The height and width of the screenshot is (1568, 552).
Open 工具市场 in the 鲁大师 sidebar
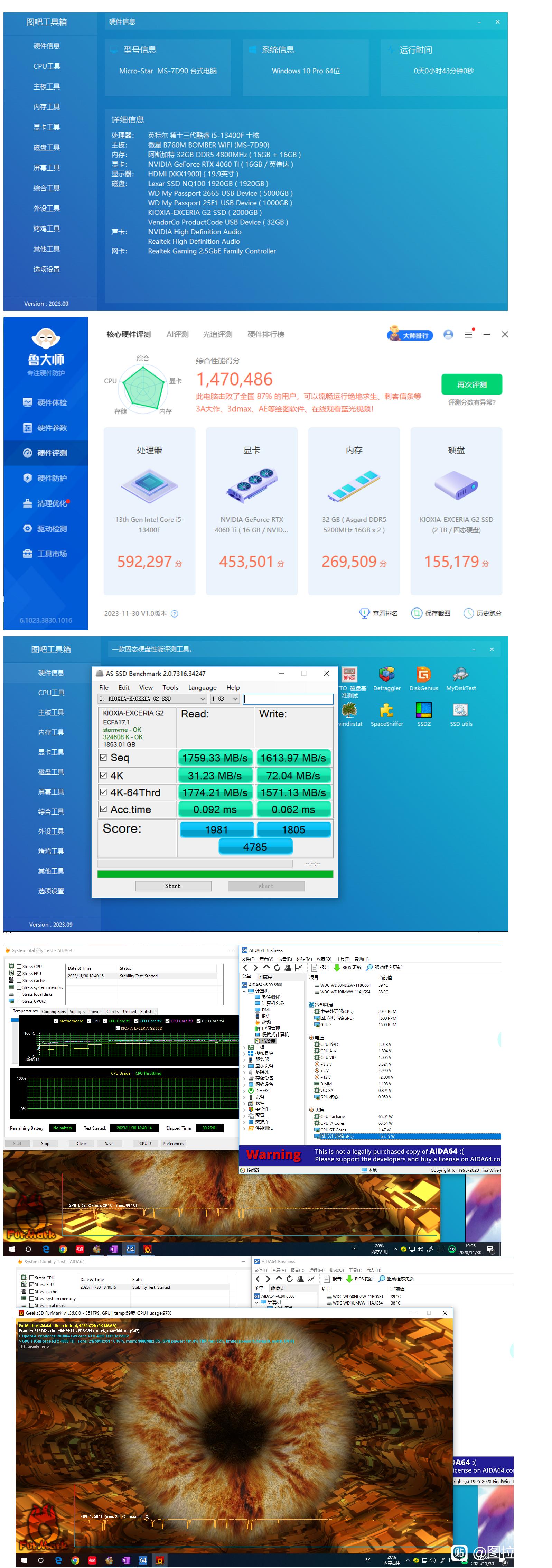[45, 554]
